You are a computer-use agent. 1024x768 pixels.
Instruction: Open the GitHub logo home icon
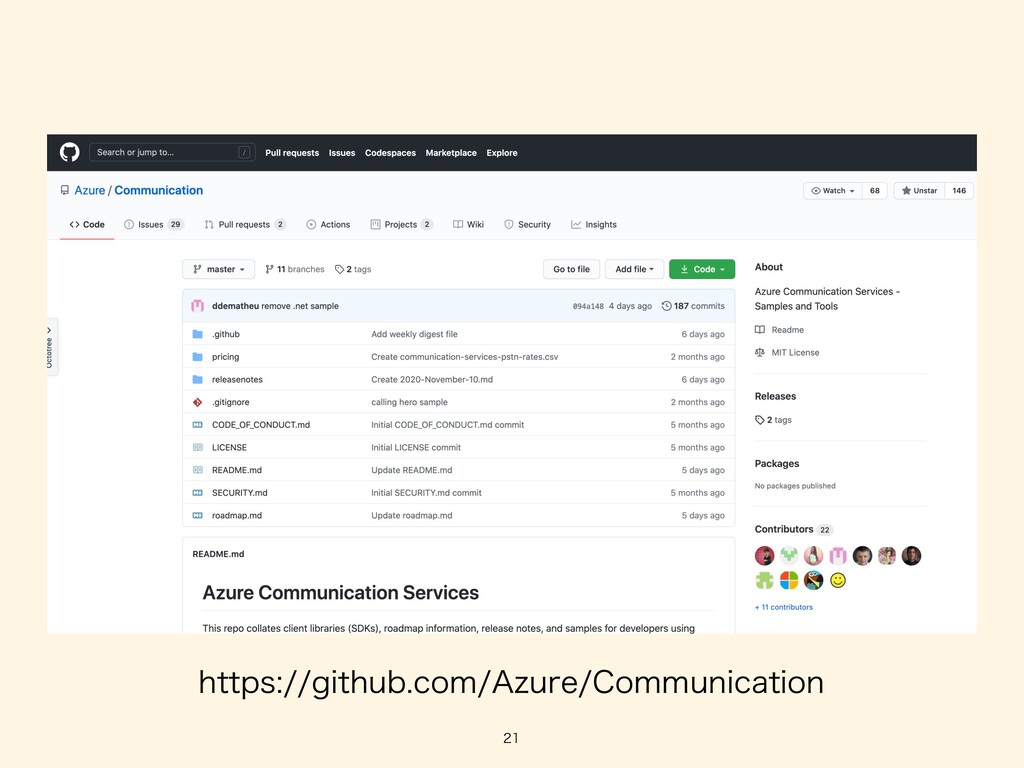click(69, 152)
